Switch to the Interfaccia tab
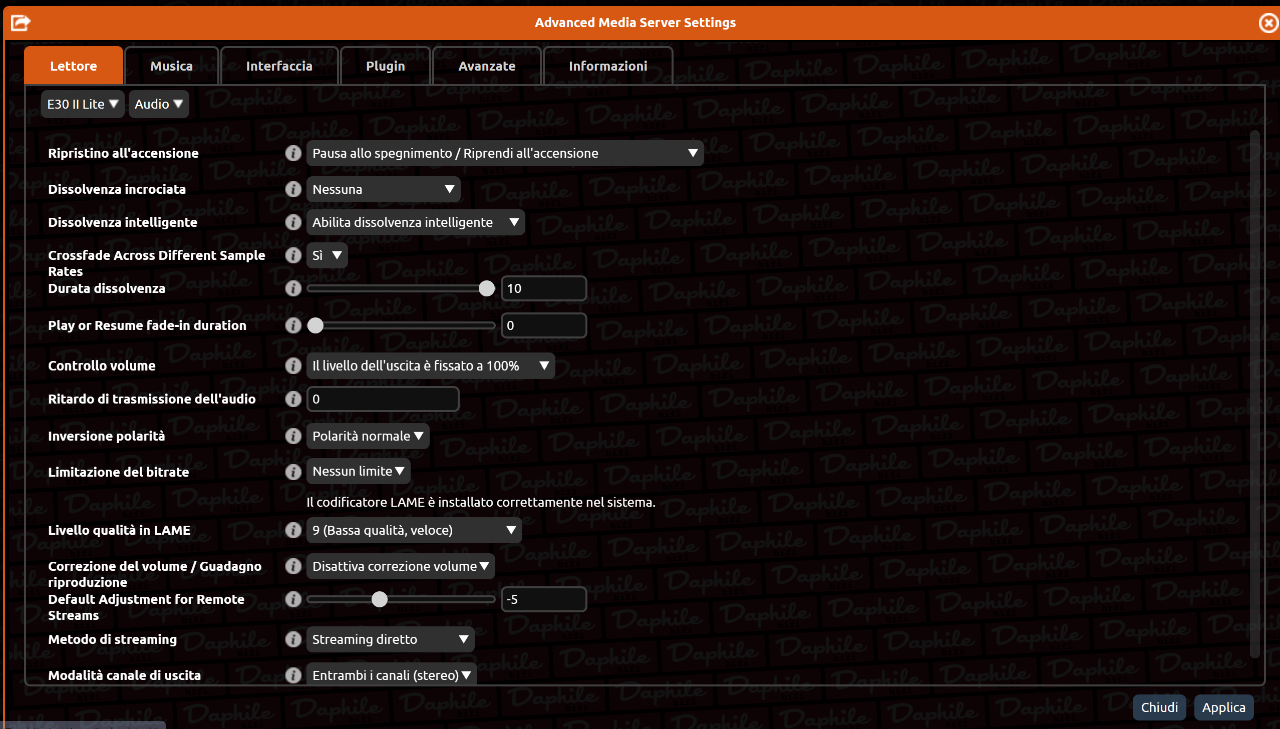The width and height of the screenshot is (1280, 729). tap(279, 66)
